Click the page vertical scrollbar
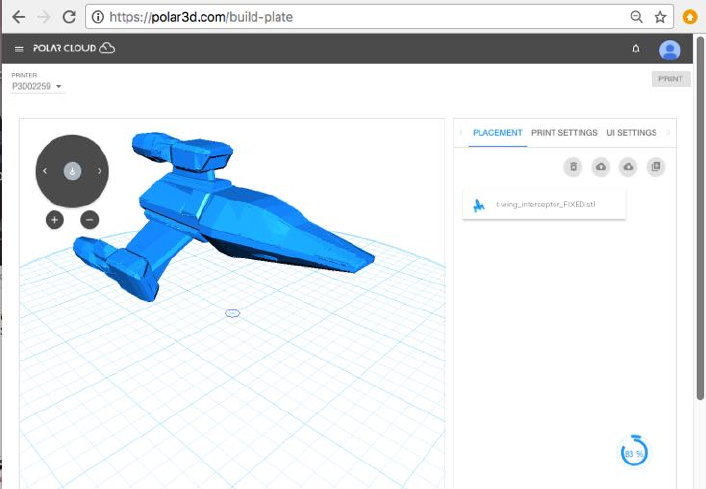The image size is (706, 489). (700, 218)
